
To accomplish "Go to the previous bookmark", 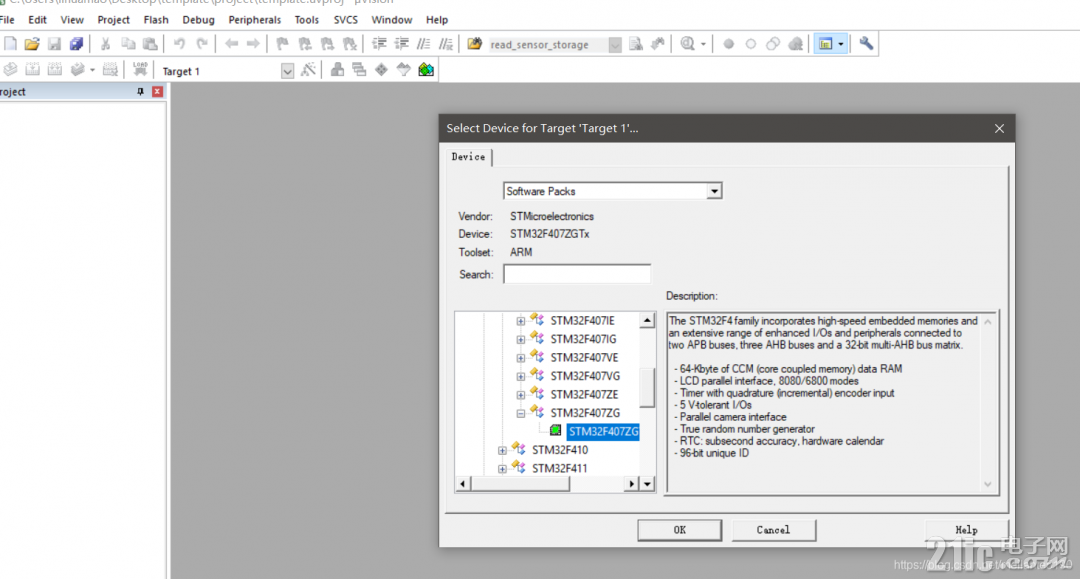I will [305, 44].
